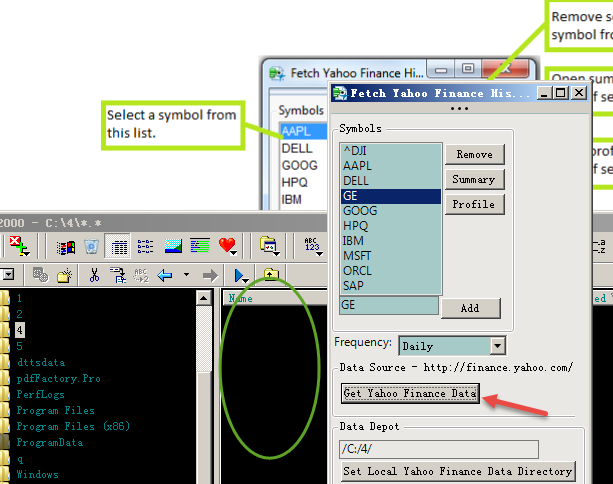
Task: Click the Summary button
Action: [x=475, y=179]
